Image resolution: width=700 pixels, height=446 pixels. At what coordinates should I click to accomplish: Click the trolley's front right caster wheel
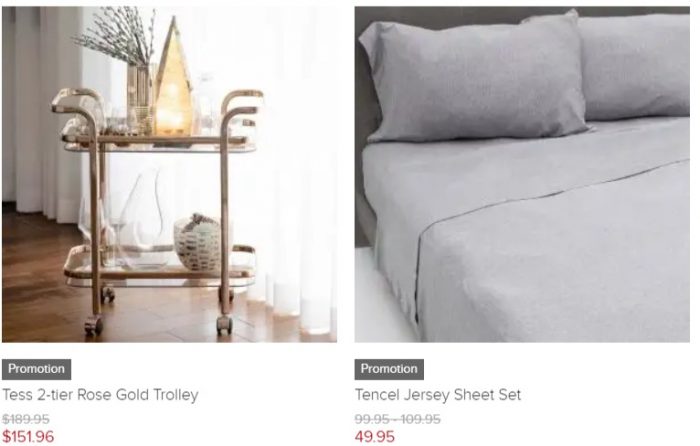(x=225, y=325)
